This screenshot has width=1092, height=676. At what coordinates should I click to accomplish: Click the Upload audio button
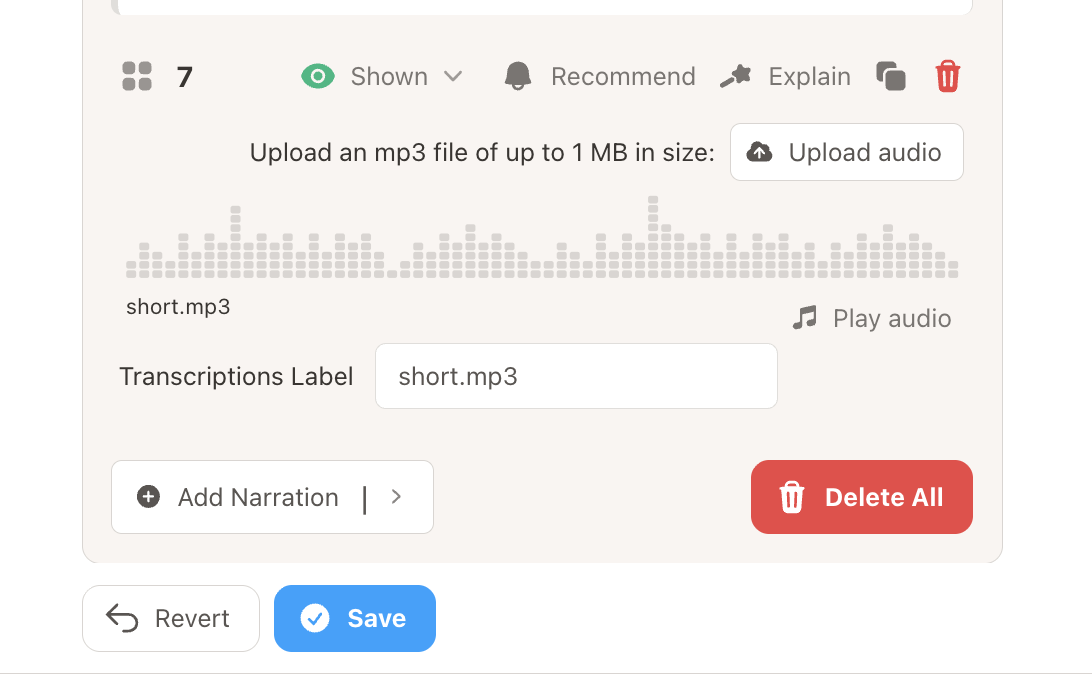(846, 152)
